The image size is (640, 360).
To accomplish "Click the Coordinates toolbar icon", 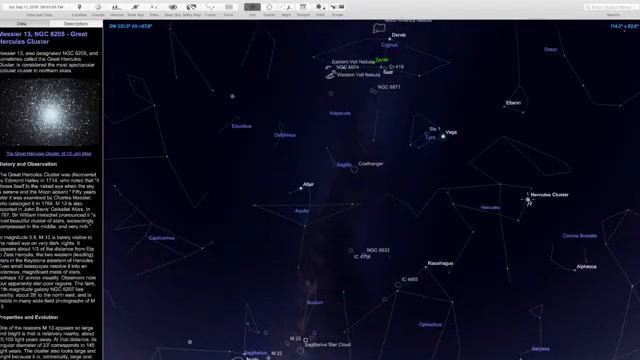I will tap(98, 7).
